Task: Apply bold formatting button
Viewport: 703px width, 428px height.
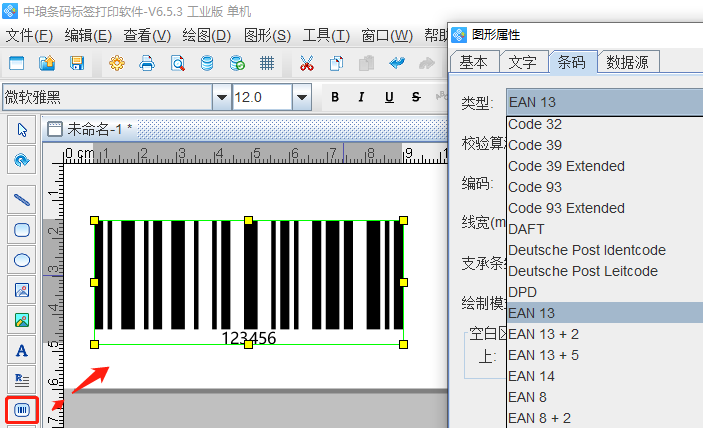Action: (335, 97)
